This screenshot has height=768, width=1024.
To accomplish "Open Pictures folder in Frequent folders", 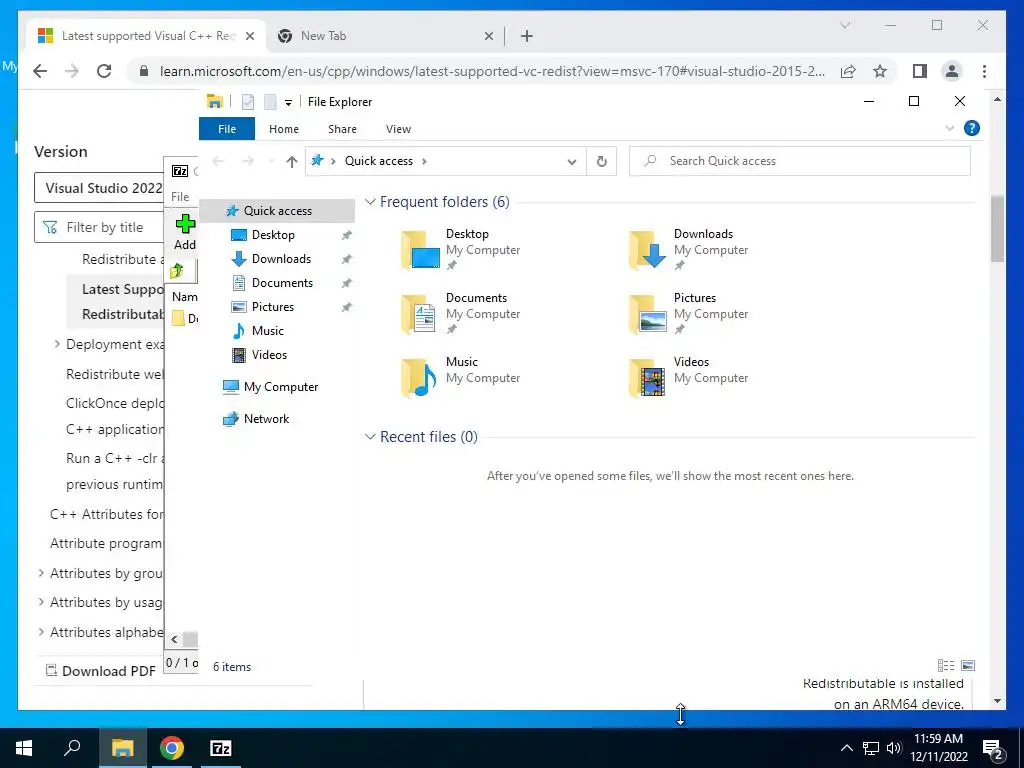I will [x=688, y=313].
